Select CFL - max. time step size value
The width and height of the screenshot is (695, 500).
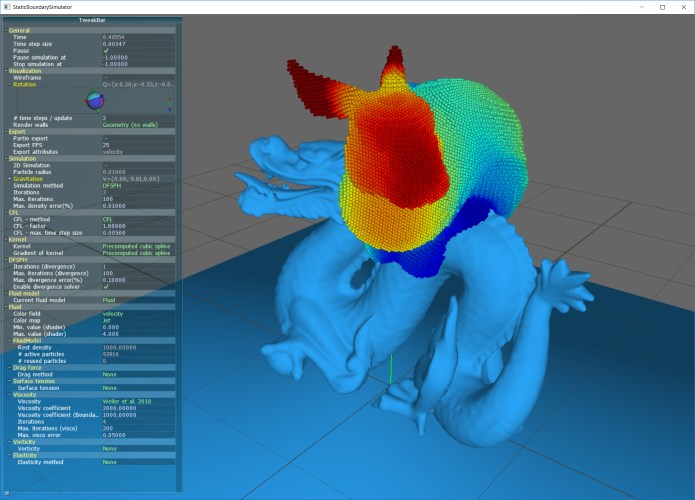[139, 233]
